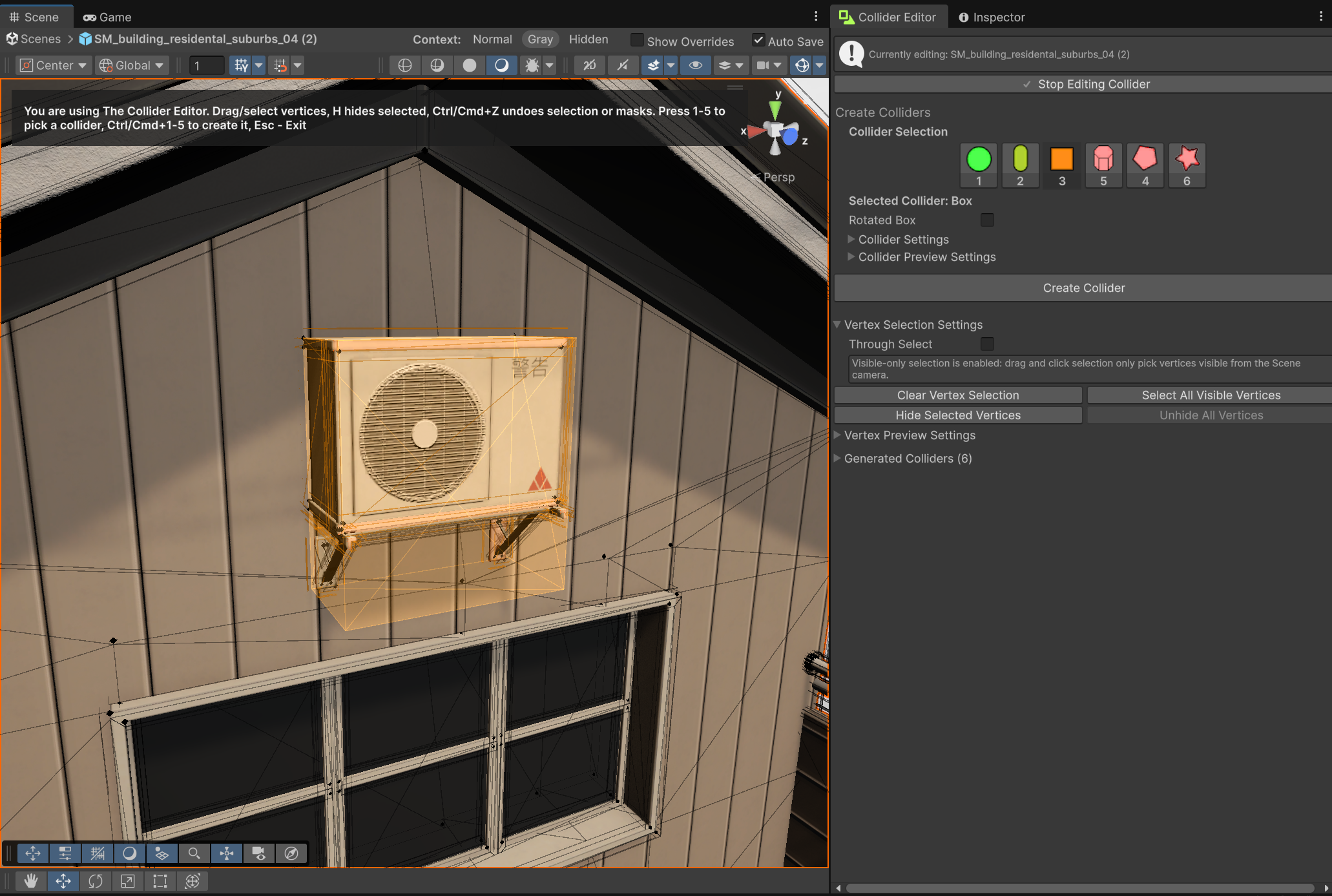
Task: Enable the Rotated Box checkbox
Action: (987, 220)
